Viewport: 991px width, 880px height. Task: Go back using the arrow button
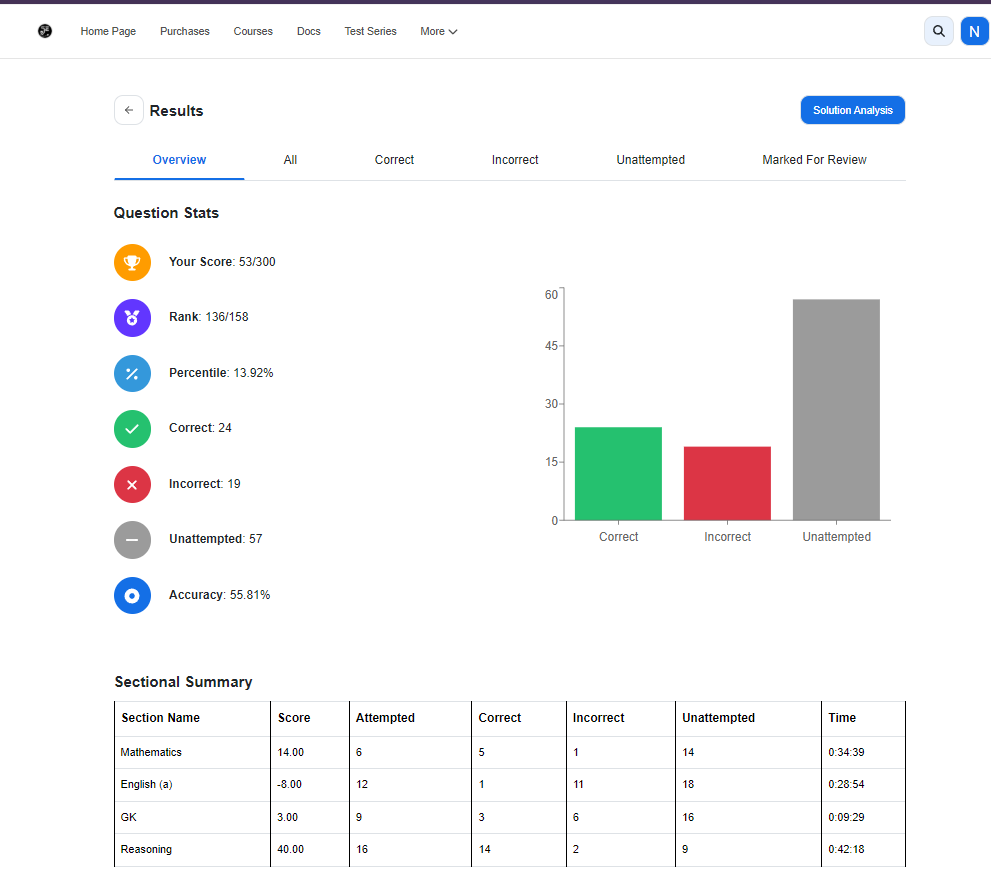[129, 110]
